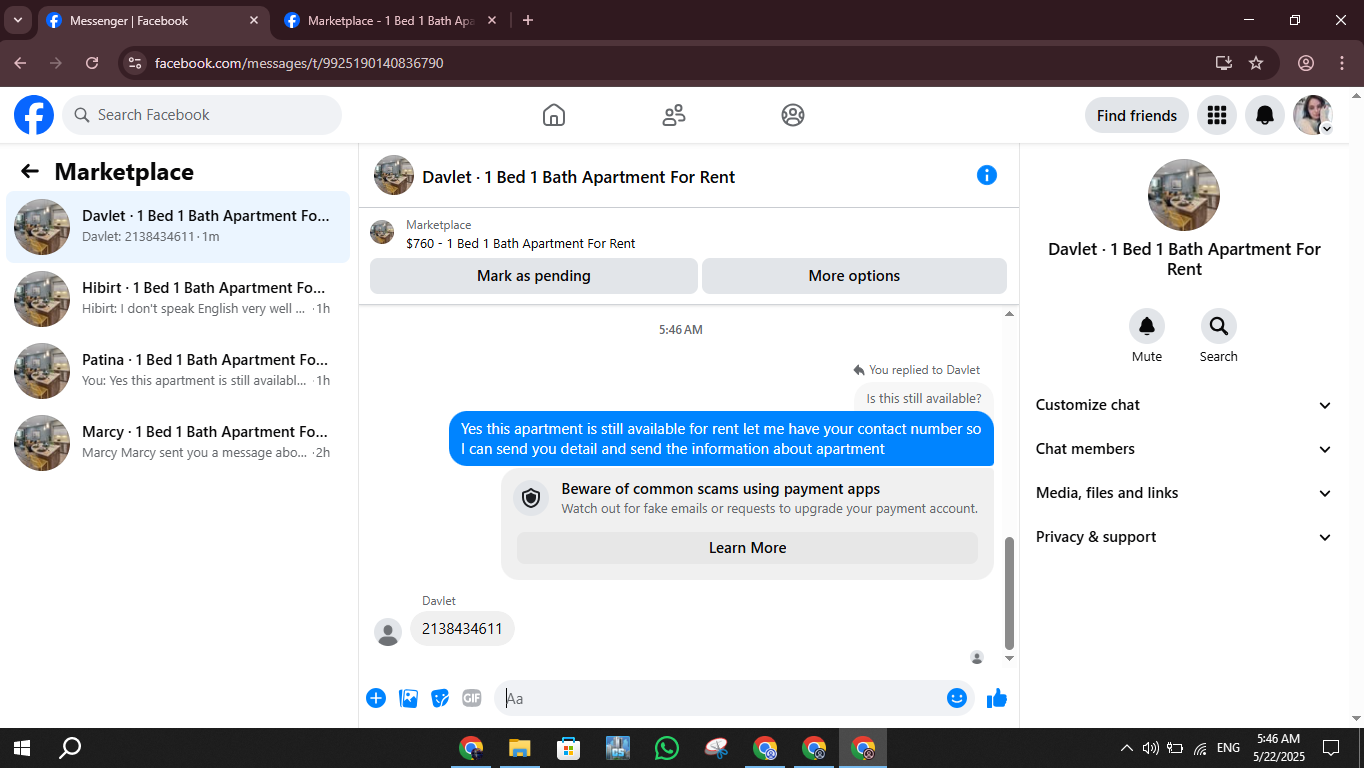1364x768 pixels.
Task: Launch Microsoft Store from the taskbar
Action: (x=568, y=748)
